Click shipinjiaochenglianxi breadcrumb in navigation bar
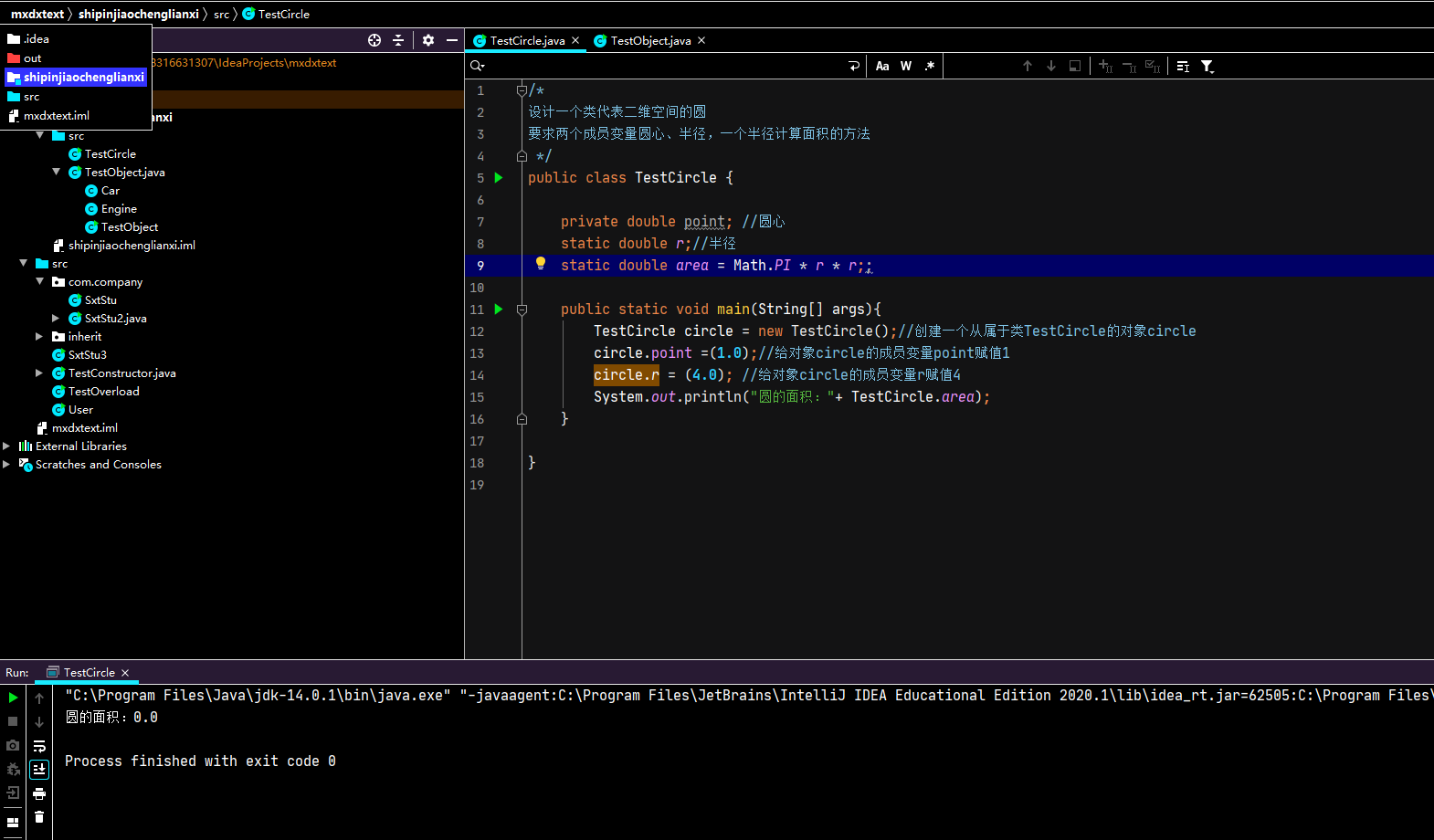This screenshot has width=1434, height=840. pyautogui.click(x=138, y=14)
